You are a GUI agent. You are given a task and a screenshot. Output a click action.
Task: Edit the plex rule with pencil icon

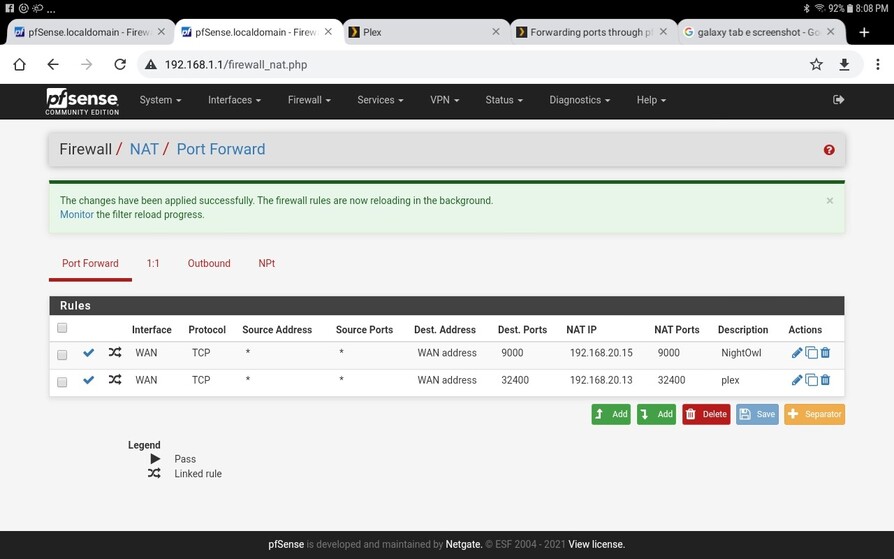click(x=797, y=380)
